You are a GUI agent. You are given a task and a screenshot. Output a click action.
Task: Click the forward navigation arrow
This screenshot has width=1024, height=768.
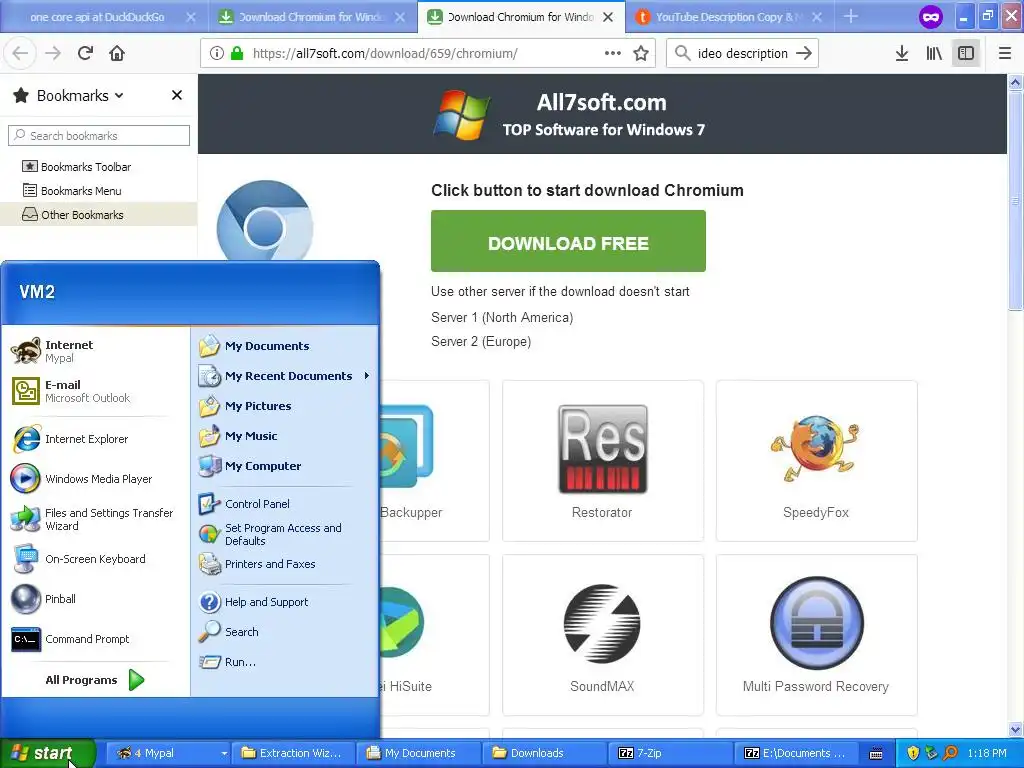click(53, 54)
